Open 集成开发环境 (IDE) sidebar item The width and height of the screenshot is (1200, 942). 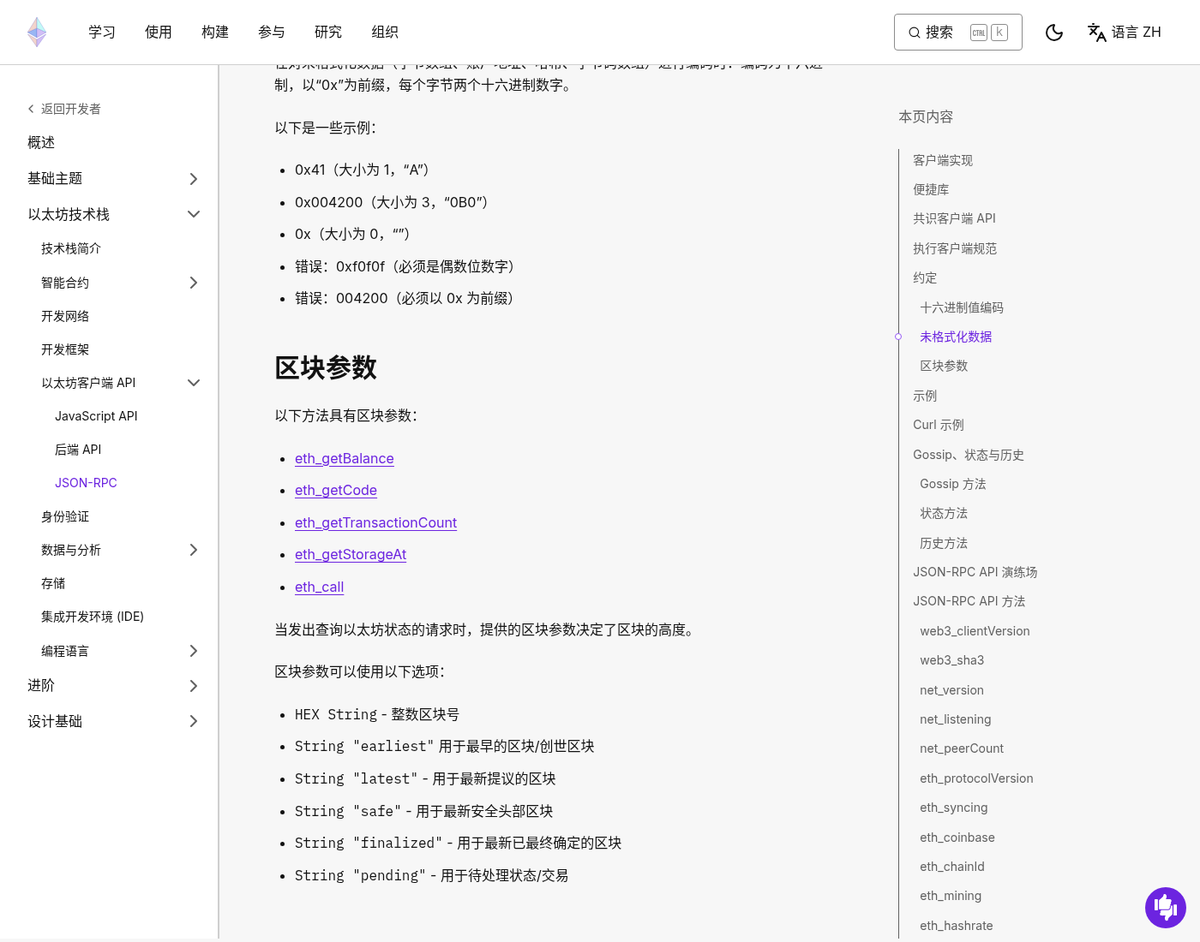(92, 617)
